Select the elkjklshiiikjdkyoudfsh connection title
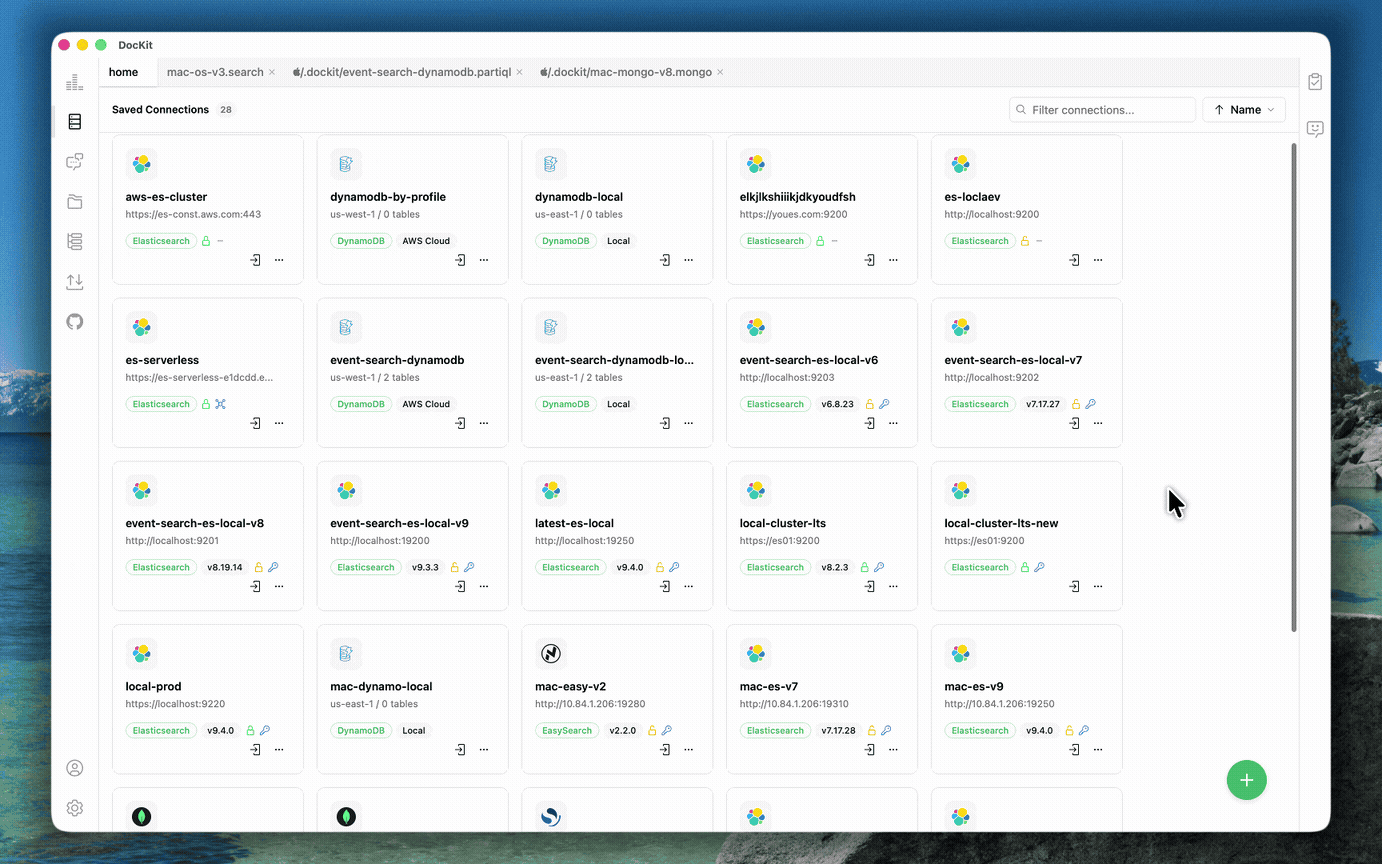 tap(798, 197)
